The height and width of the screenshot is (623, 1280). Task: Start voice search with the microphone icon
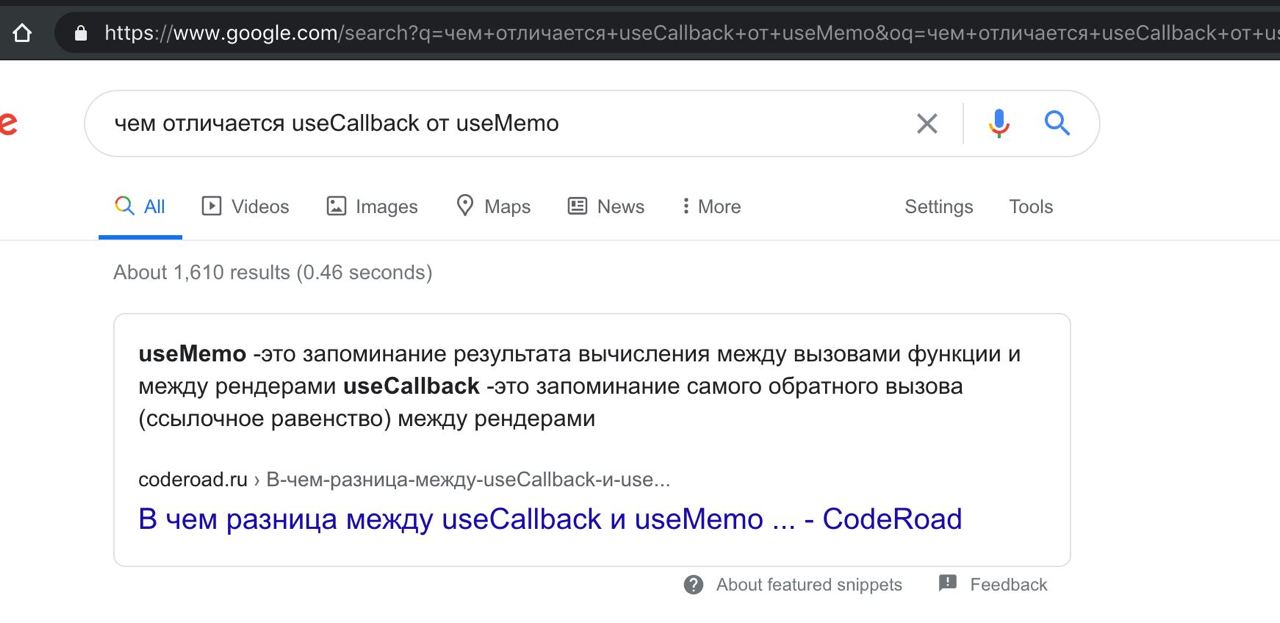tap(998, 123)
